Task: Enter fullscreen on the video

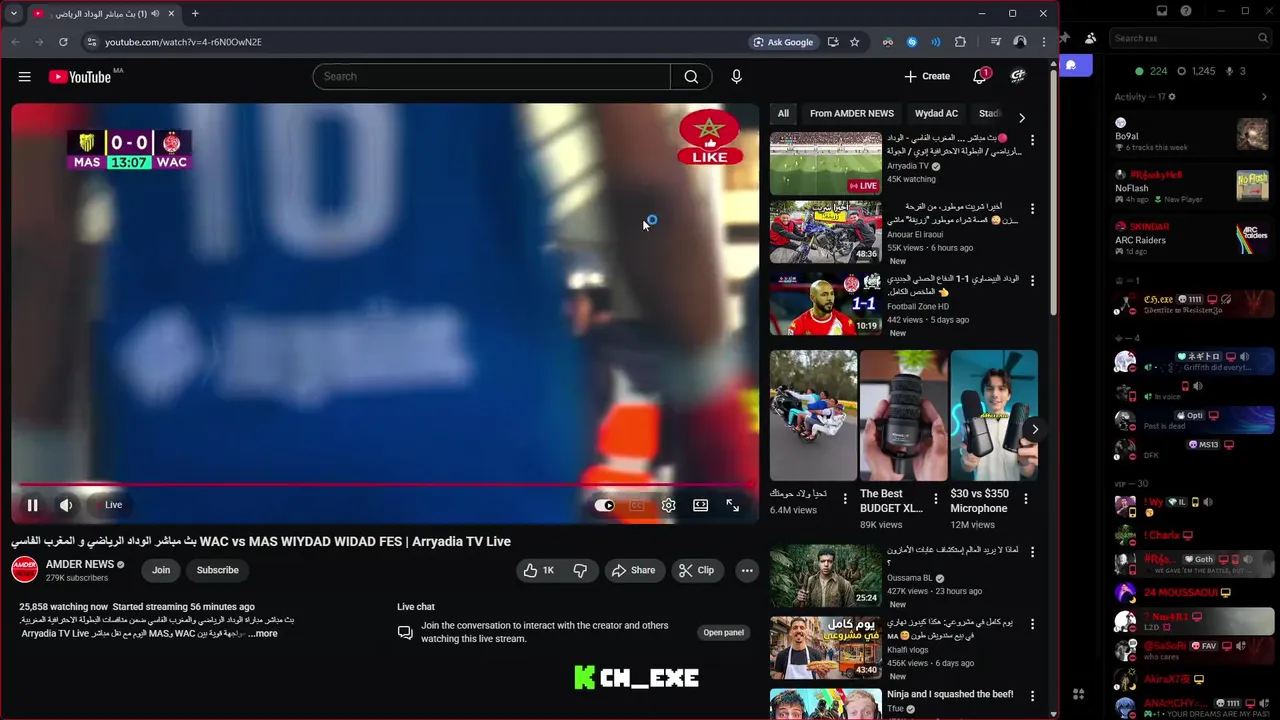Action: coord(733,505)
